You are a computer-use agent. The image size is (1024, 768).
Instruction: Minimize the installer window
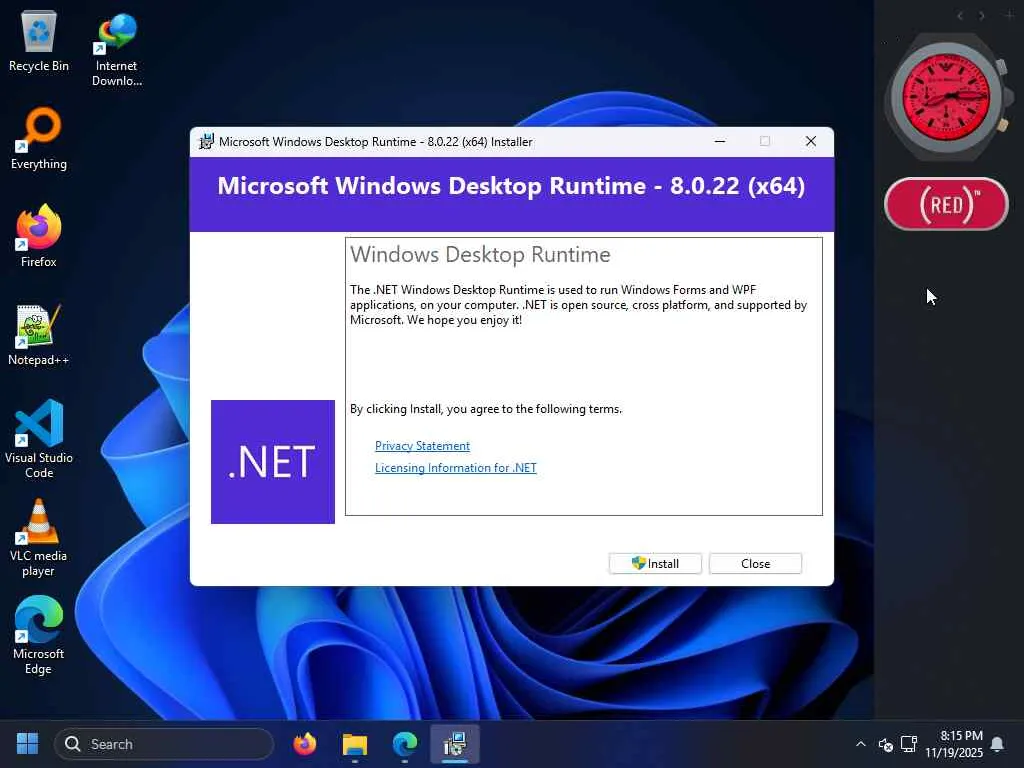coord(720,141)
